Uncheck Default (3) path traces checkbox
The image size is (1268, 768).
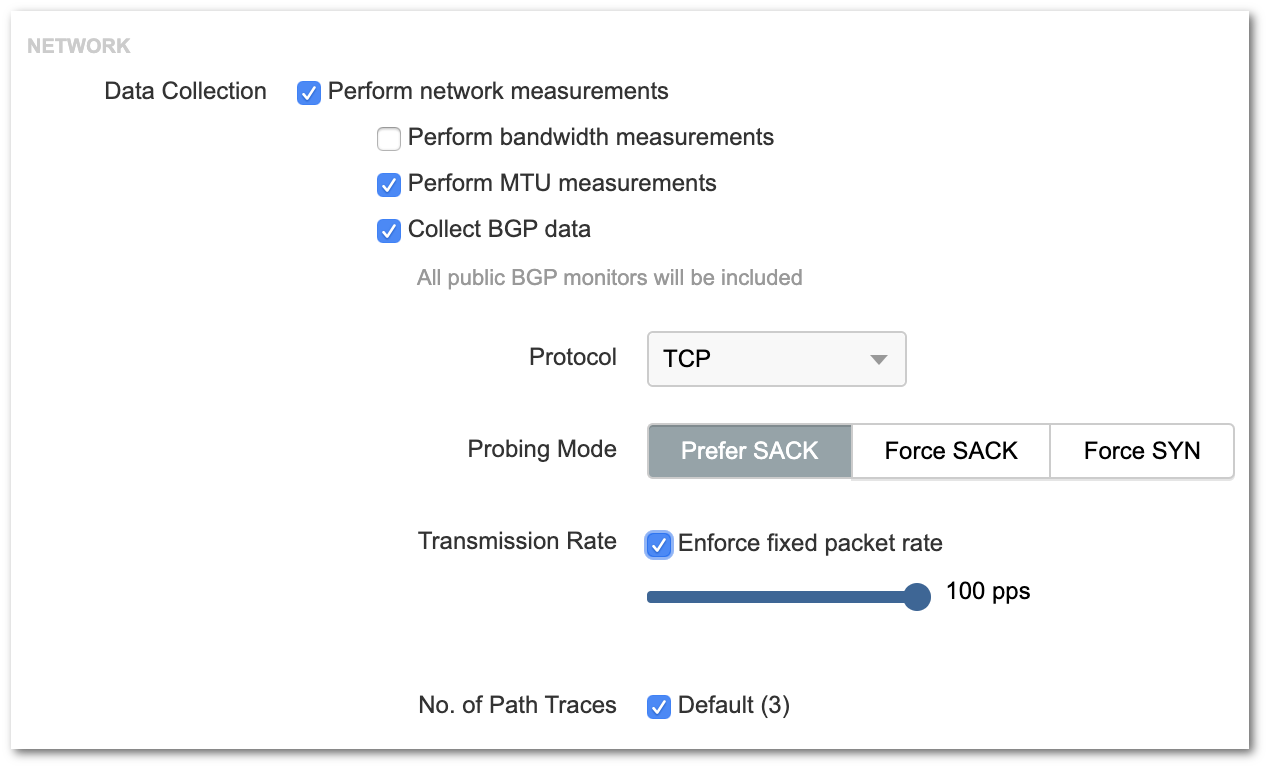[x=659, y=707]
